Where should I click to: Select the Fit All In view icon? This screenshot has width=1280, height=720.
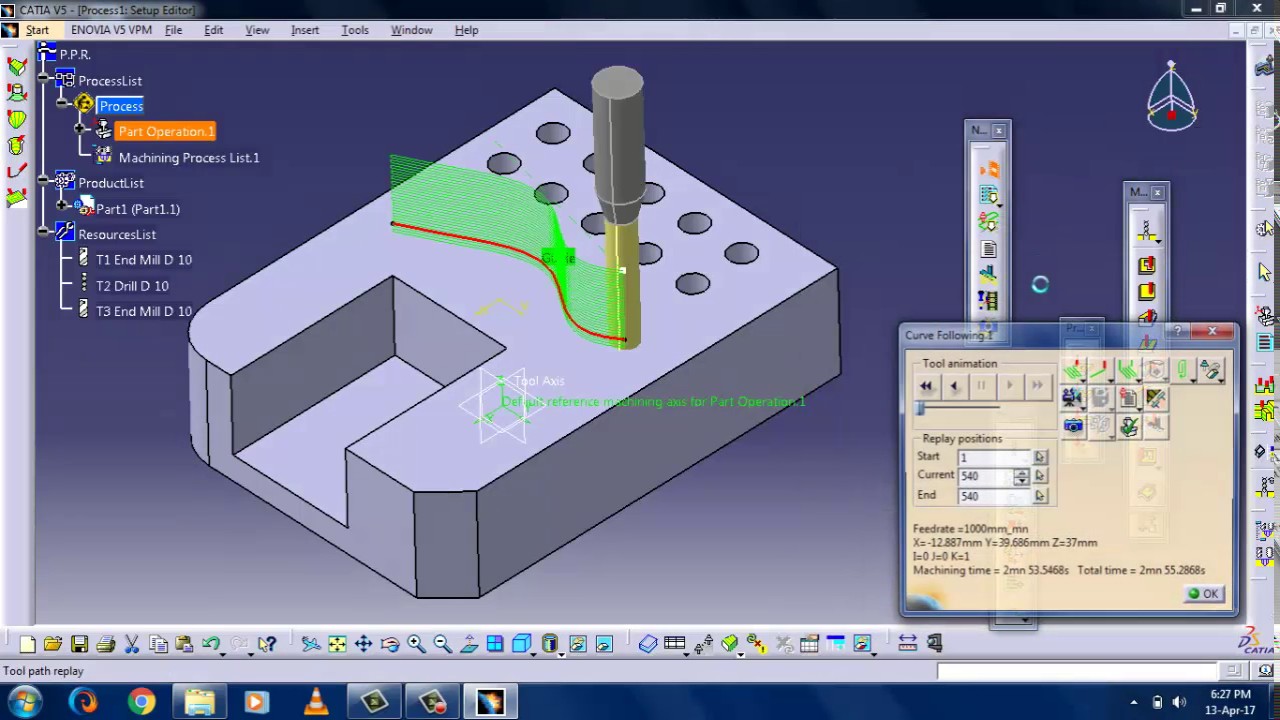pos(337,644)
